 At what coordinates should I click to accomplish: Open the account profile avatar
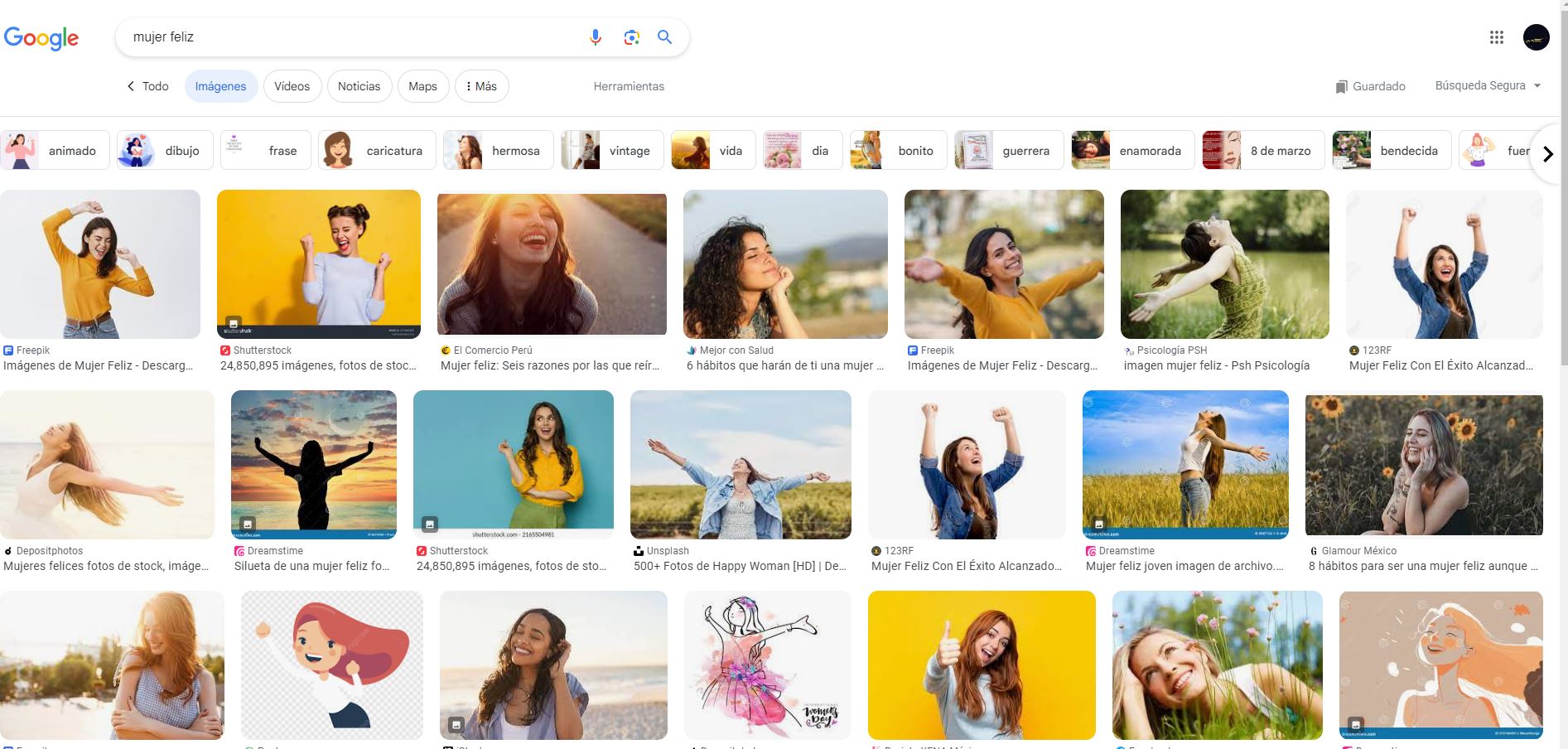1536,37
